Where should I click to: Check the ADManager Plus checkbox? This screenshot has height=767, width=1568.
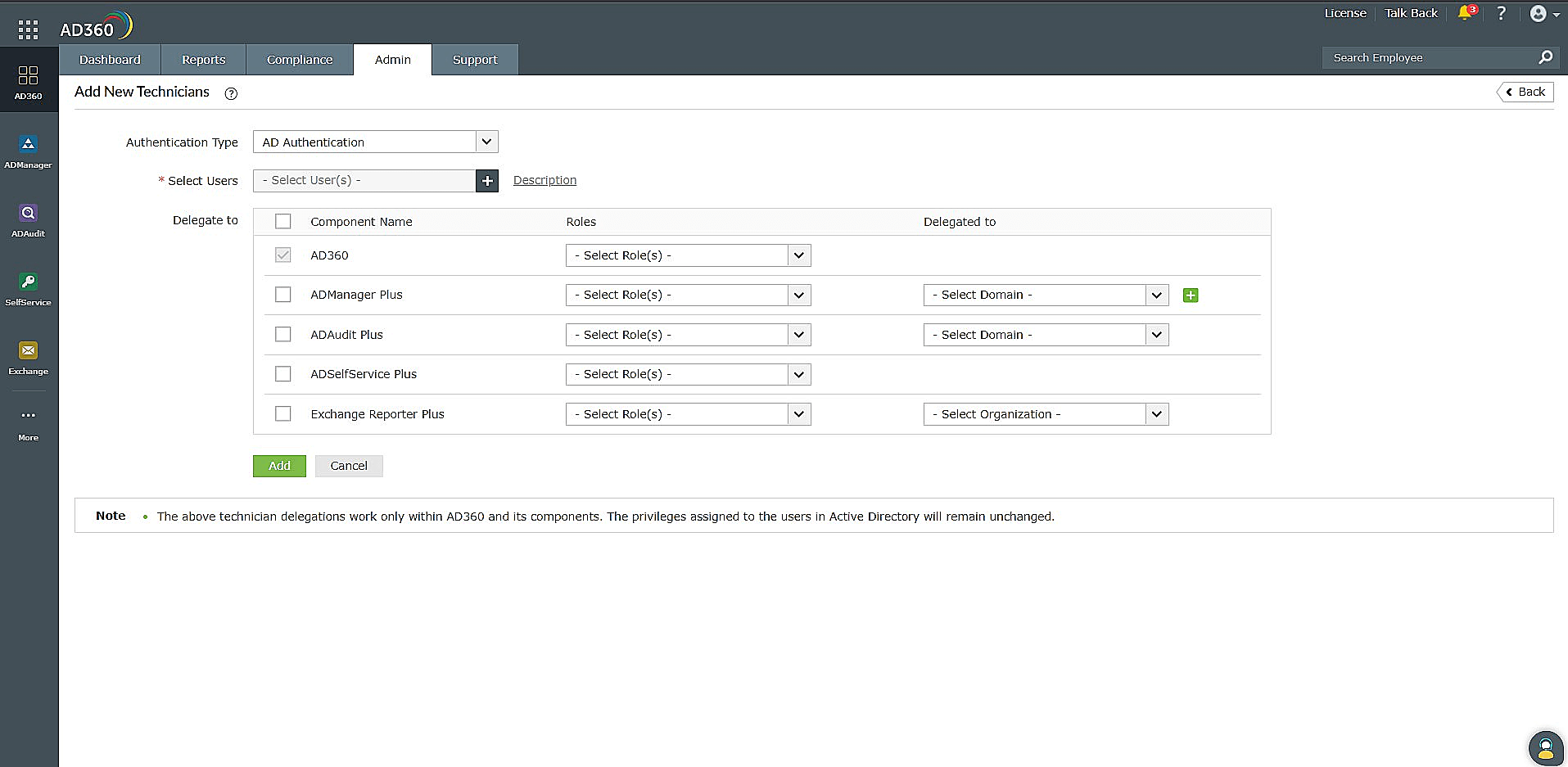(283, 295)
